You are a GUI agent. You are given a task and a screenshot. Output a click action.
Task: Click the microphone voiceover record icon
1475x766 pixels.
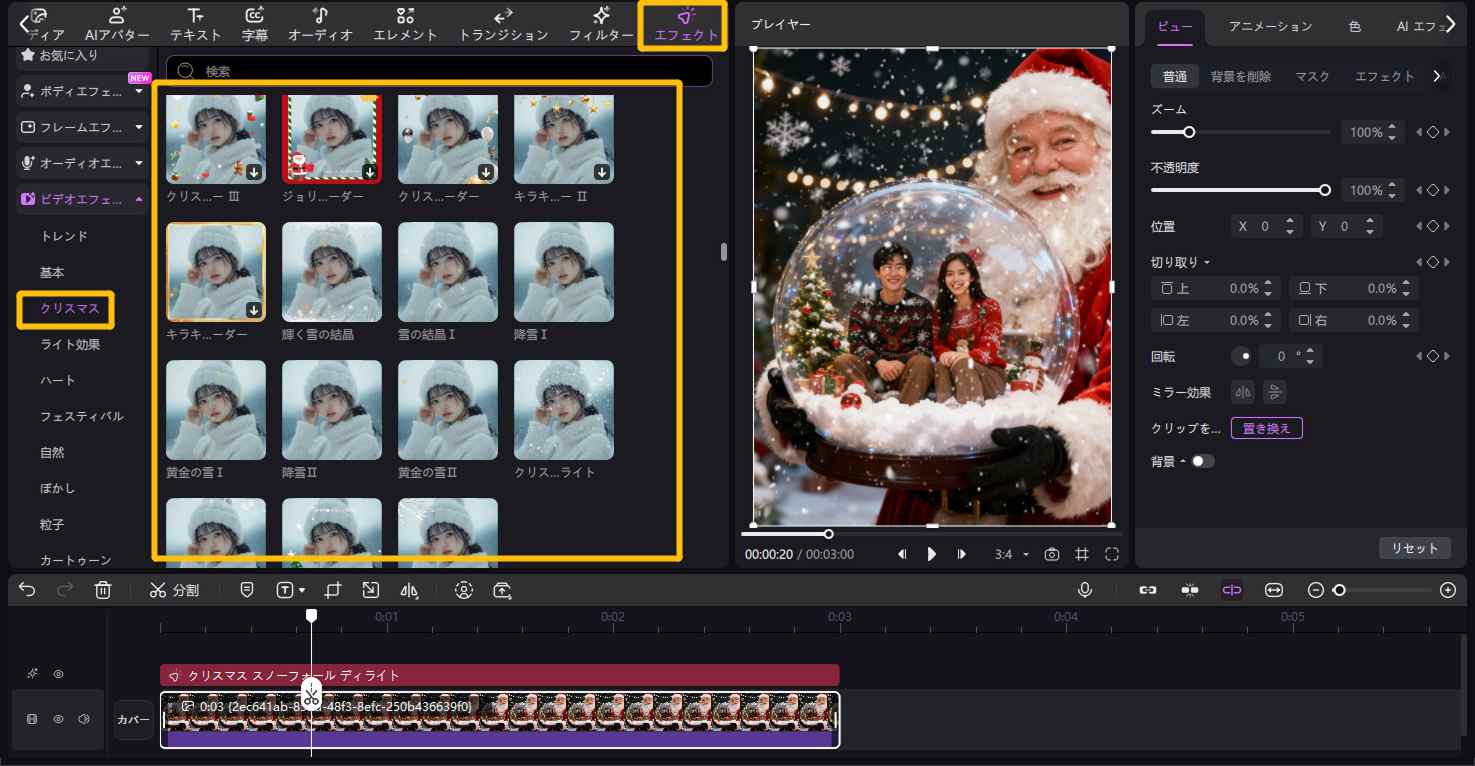pyautogui.click(x=1084, y=590)
